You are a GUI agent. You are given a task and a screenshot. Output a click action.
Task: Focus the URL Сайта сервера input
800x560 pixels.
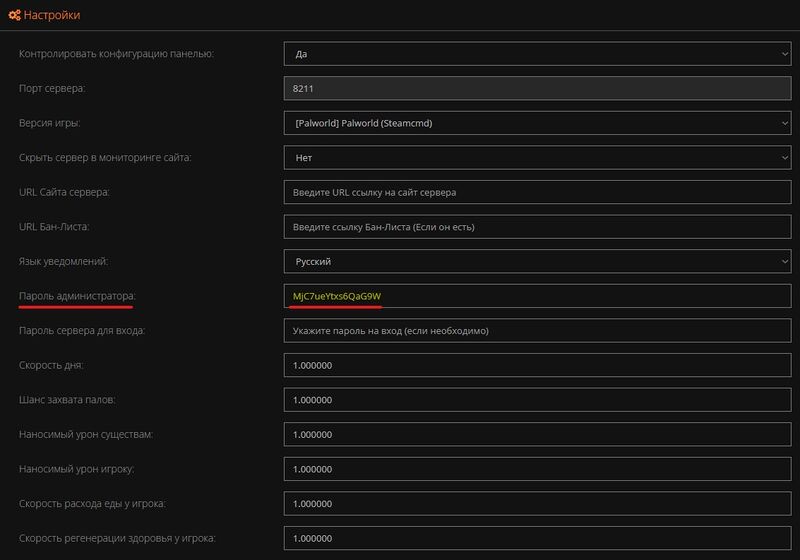[x=537, y=192]
